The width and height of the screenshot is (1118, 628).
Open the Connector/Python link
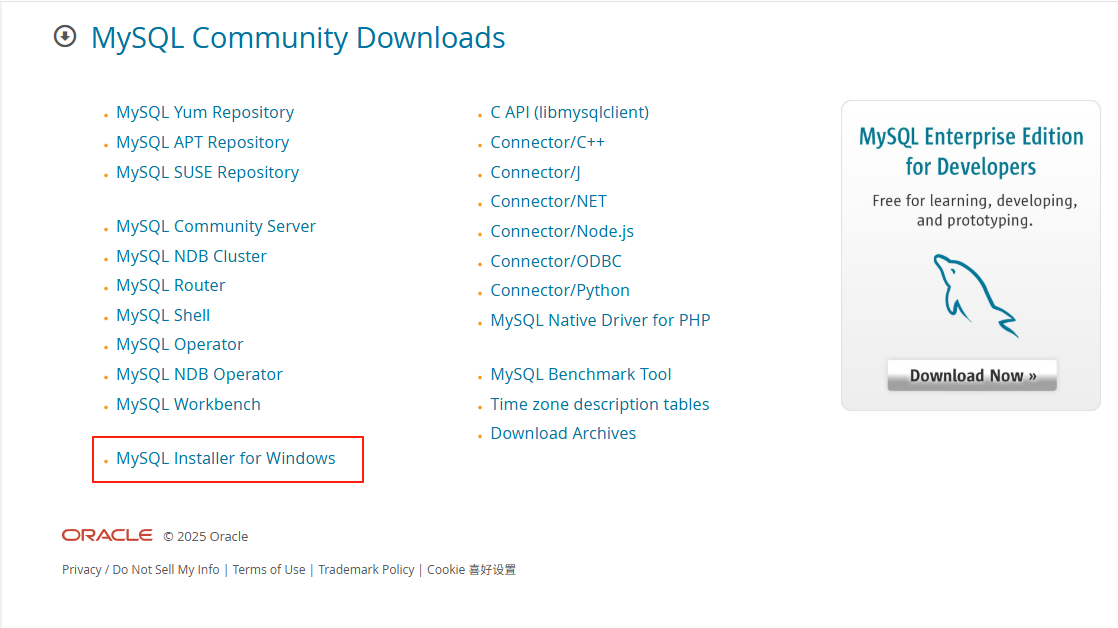[x=560, y=291]
